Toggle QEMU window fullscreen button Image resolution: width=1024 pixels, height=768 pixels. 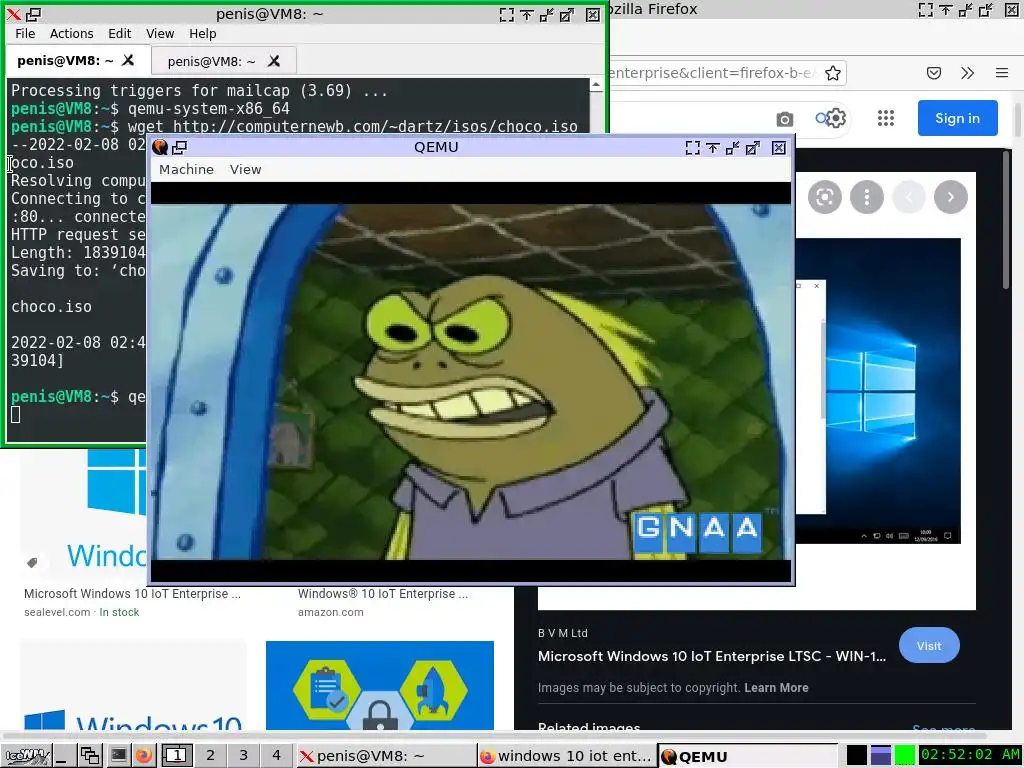click(692, 148)
